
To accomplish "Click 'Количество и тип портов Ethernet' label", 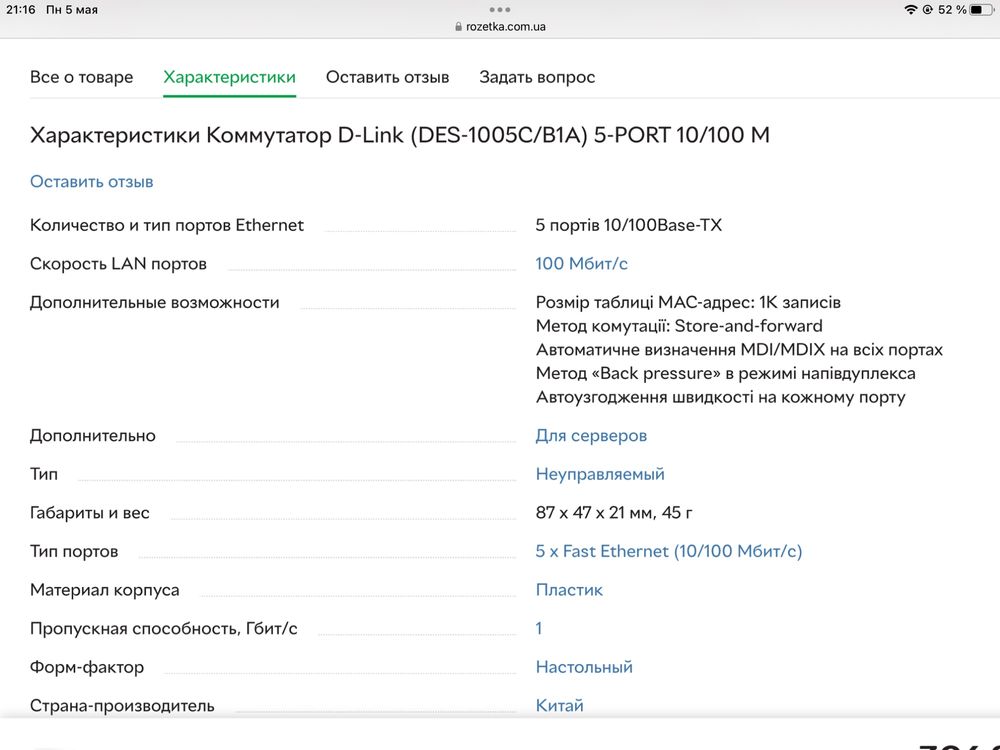I will tap(167, 225).
